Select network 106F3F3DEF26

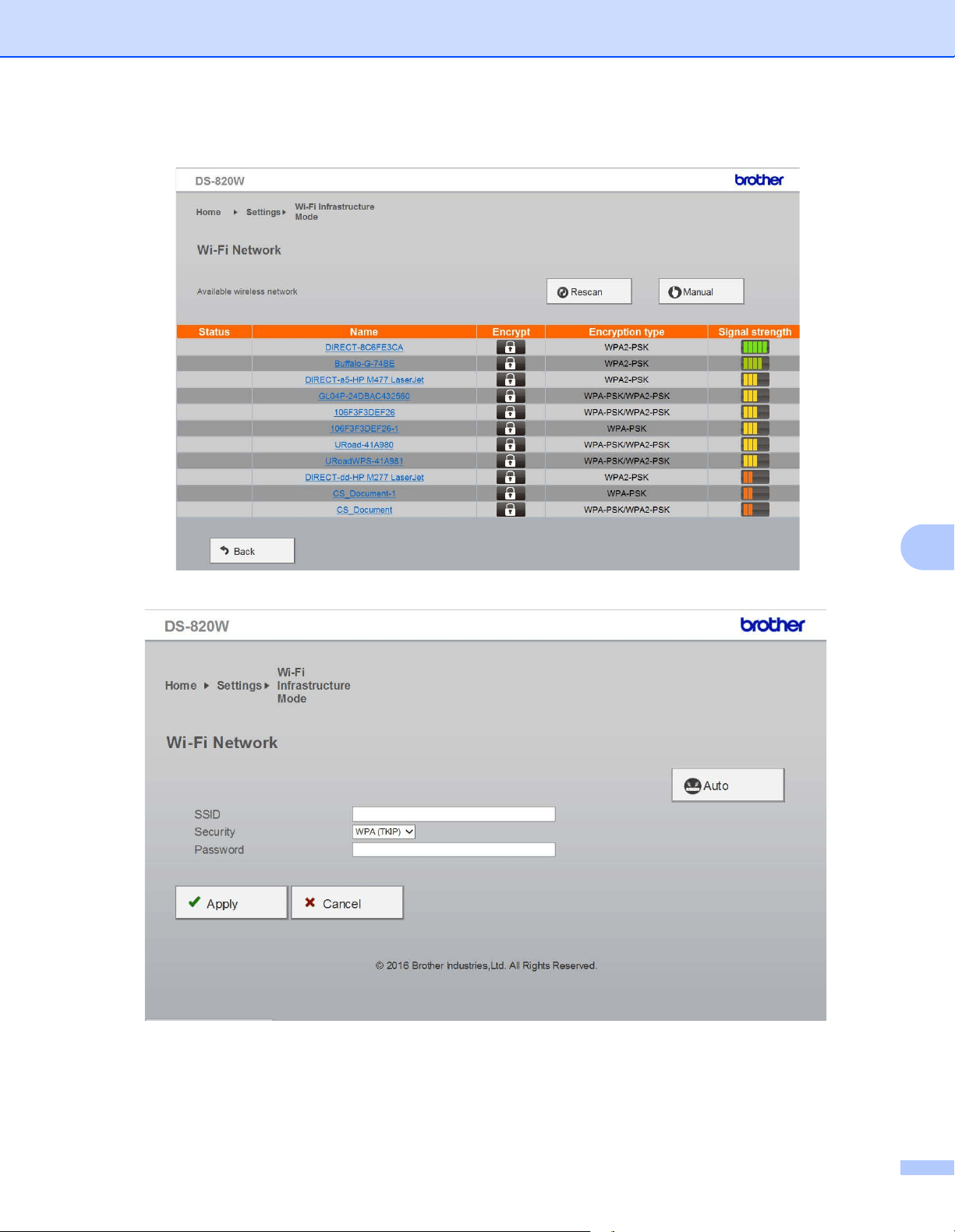(364, 412)
